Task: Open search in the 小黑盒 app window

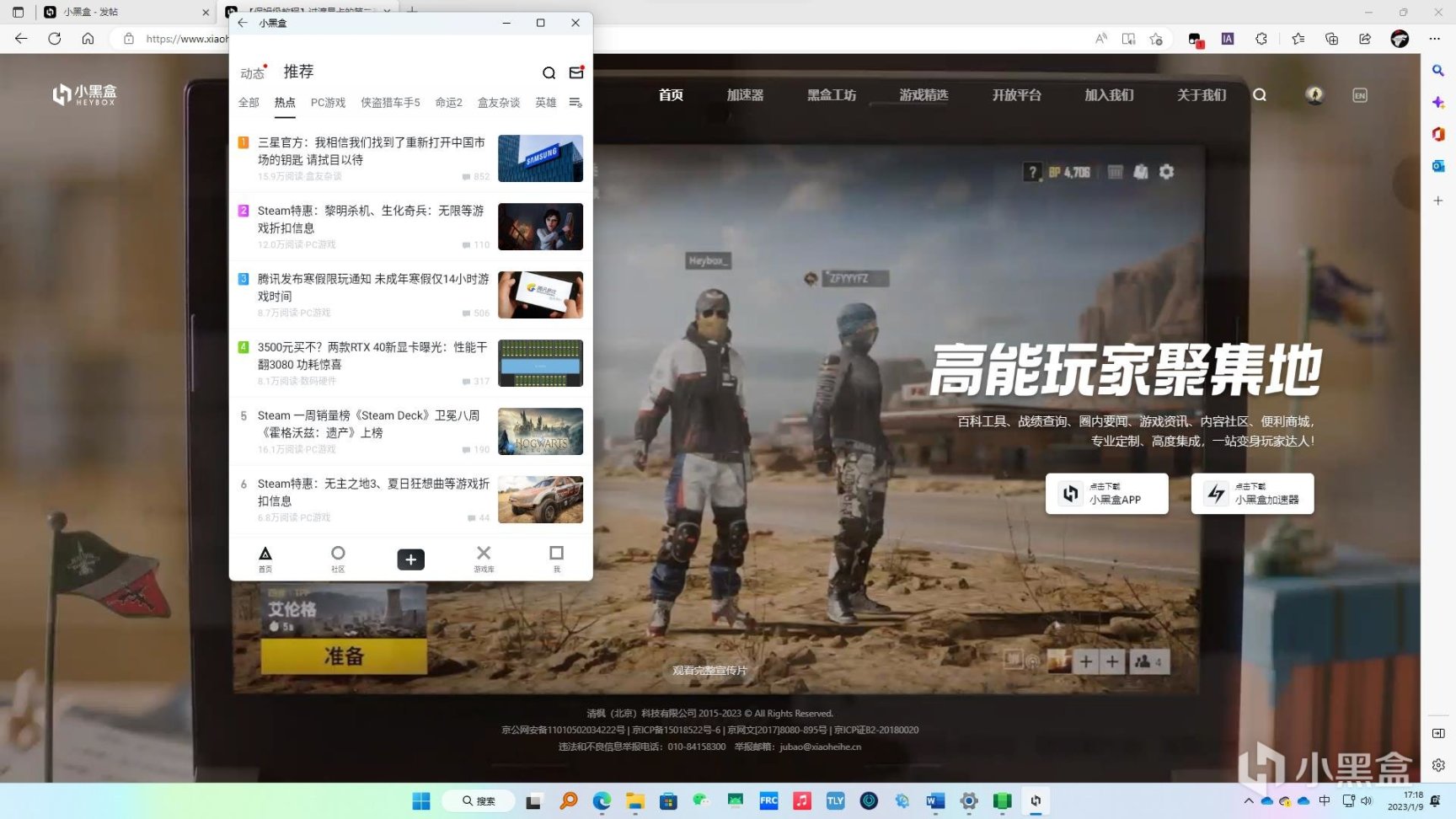Action: pyautogui.click(x=549, y=73)
